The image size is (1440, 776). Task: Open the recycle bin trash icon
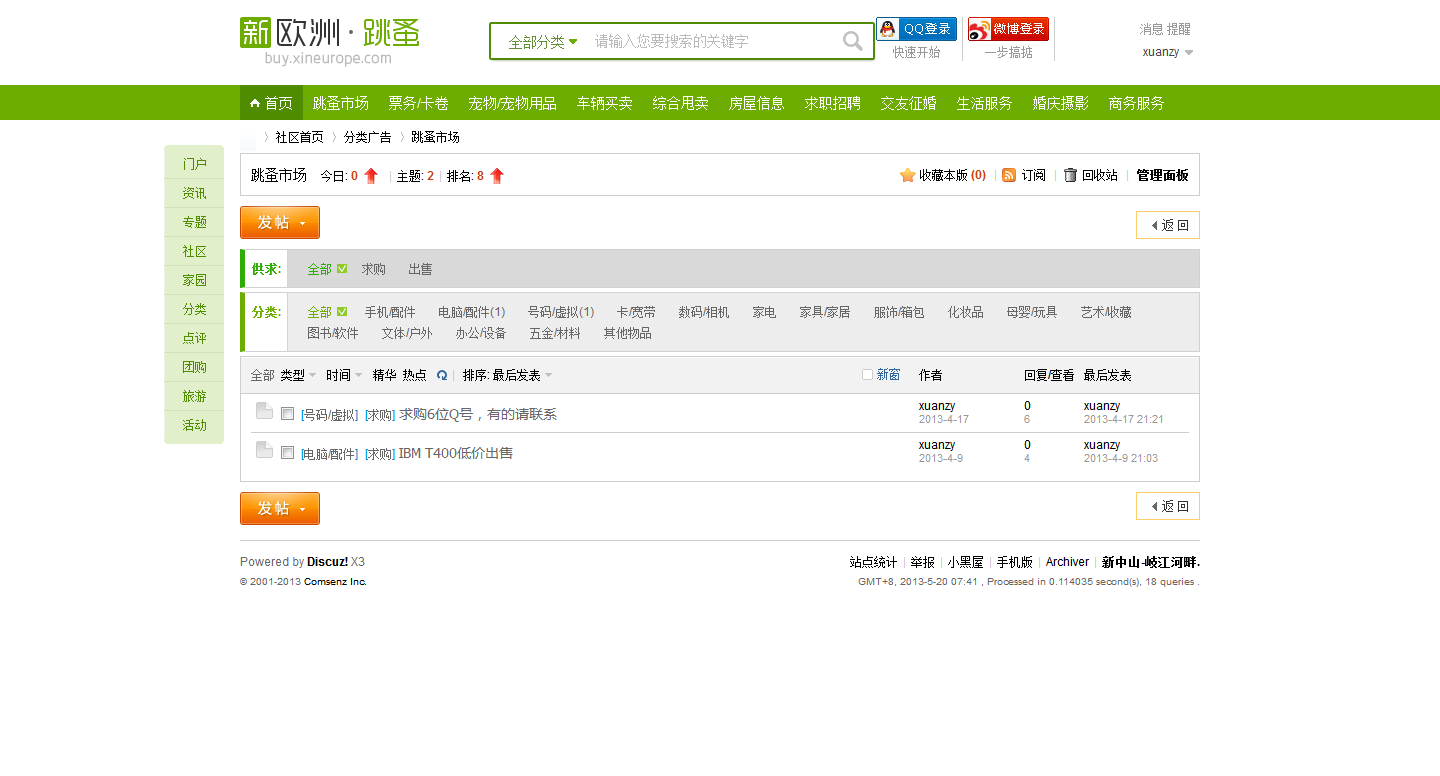(1068, 174)
